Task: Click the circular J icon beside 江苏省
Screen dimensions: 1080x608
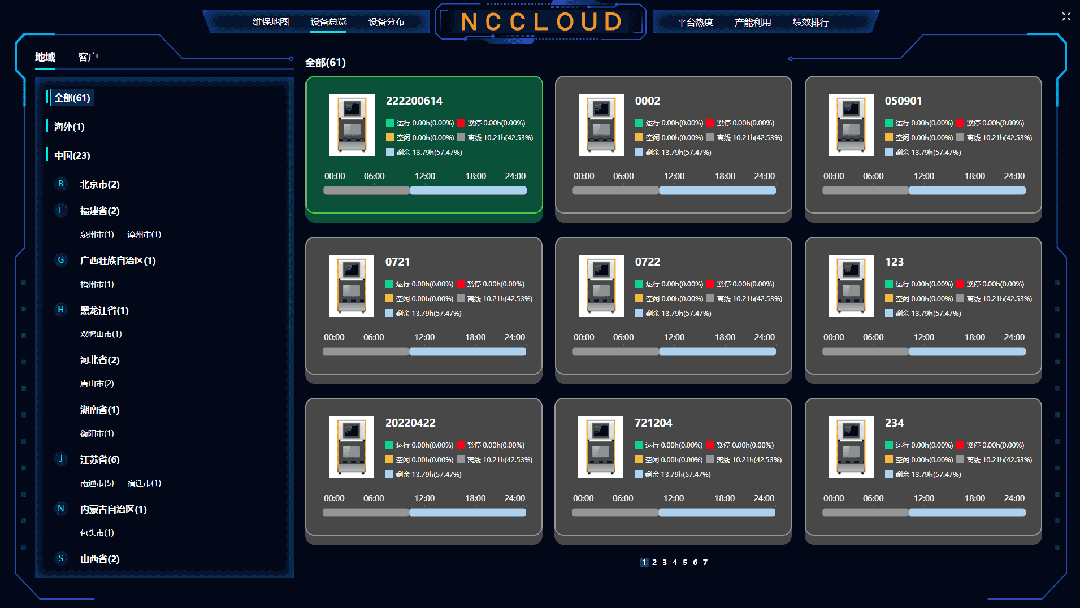Action: (61, 459)
